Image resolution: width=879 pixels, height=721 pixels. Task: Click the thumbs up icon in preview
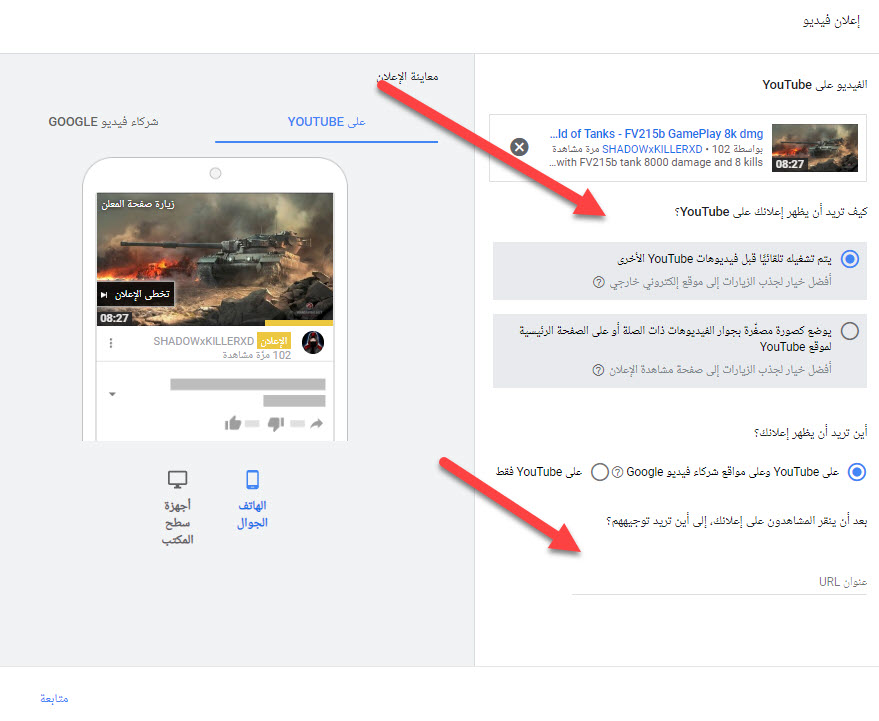(233, 423)
